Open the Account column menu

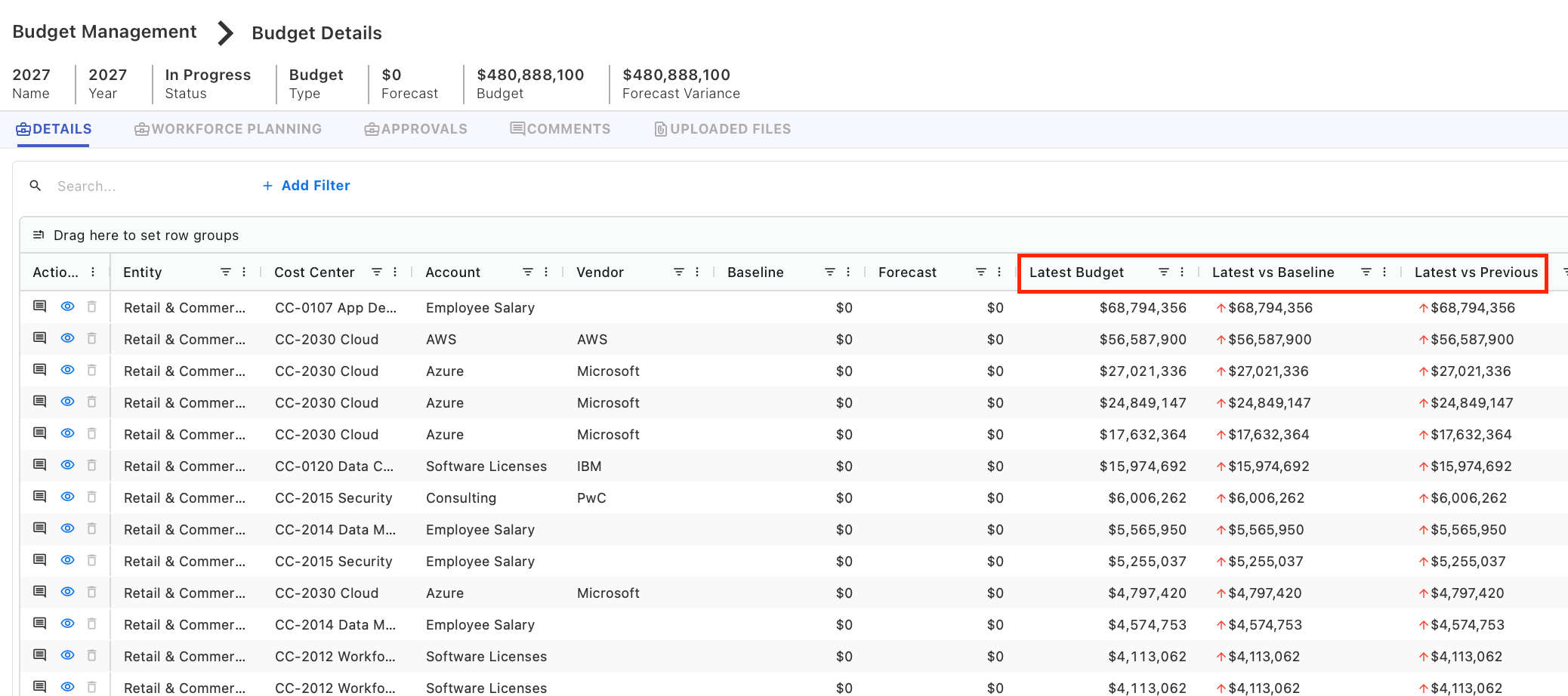pos(546,272)
